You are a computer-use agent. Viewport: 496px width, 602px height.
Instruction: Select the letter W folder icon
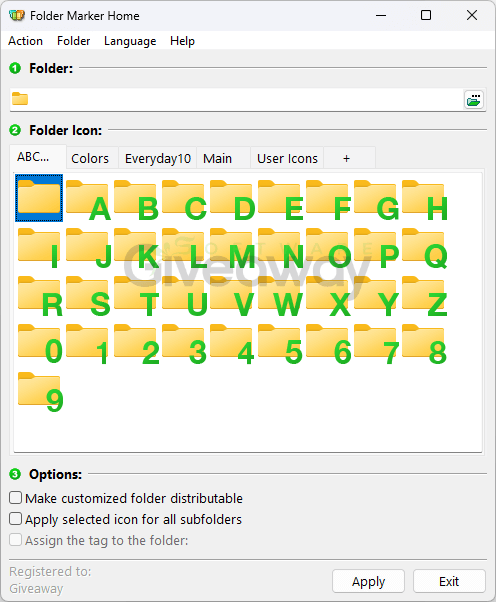click(279, 294)
